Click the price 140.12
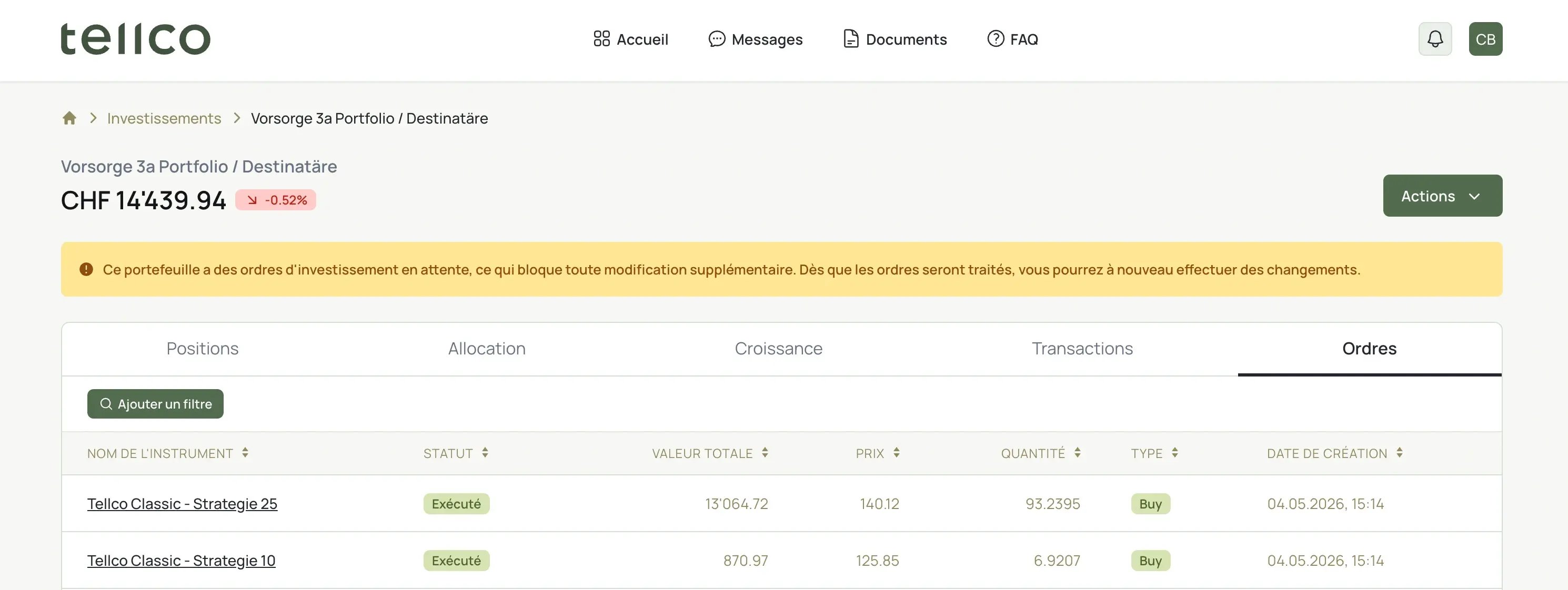This screenshot has width=1568, height=590. click(x=879, y=504)
